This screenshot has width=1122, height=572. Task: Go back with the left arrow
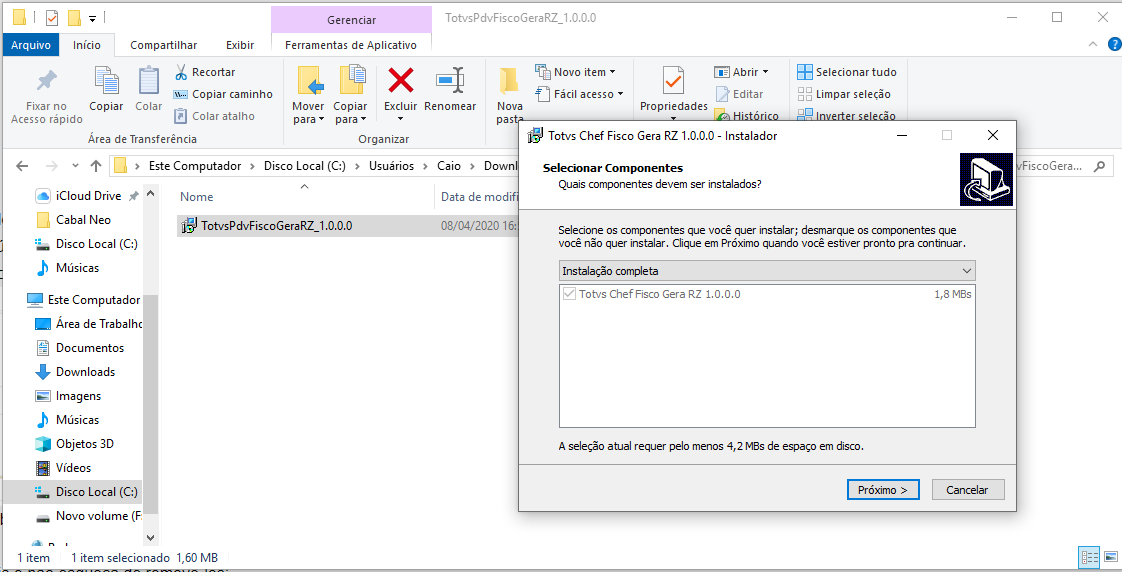coord(22,166)
